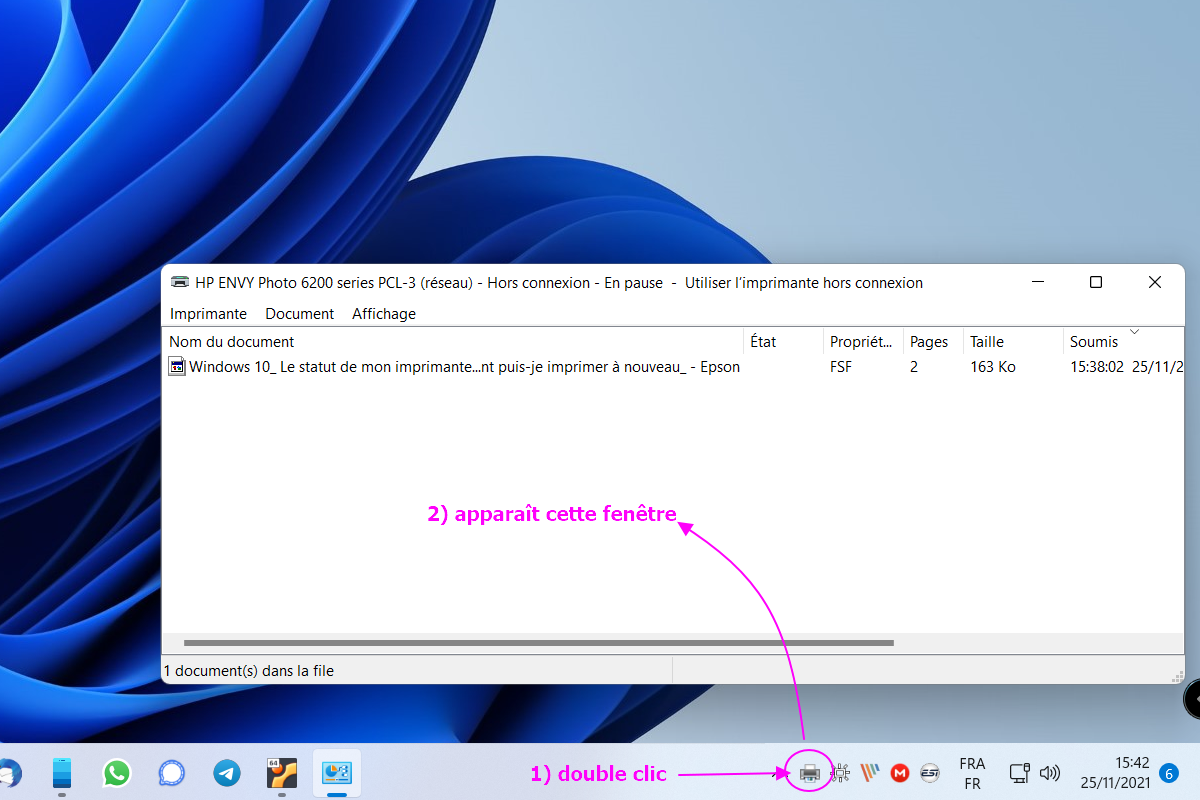
Task: Open the clock showing 15:42 25/11/2021
Action: (1115, 773)
